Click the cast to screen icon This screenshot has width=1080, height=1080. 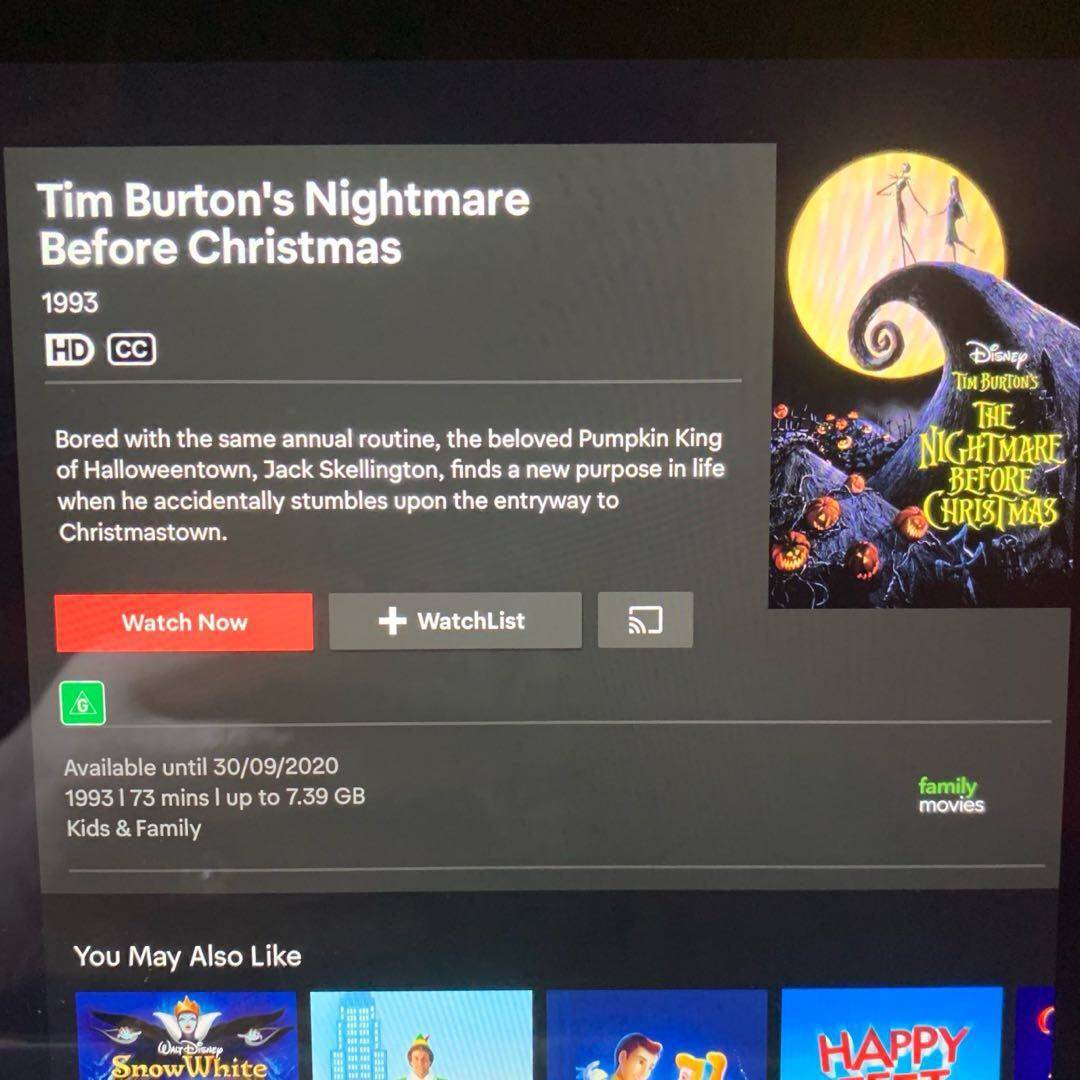tap(645, 620)
